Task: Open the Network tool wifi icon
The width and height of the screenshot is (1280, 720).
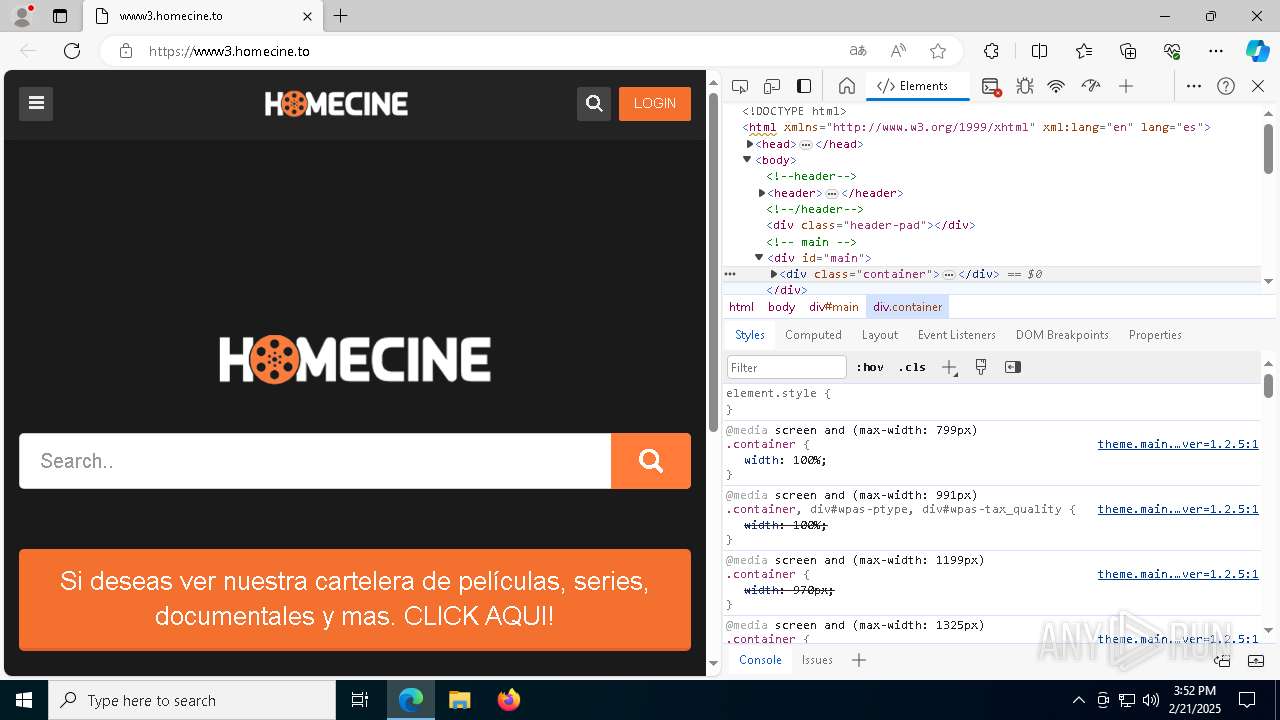Action: point(1056,86)
